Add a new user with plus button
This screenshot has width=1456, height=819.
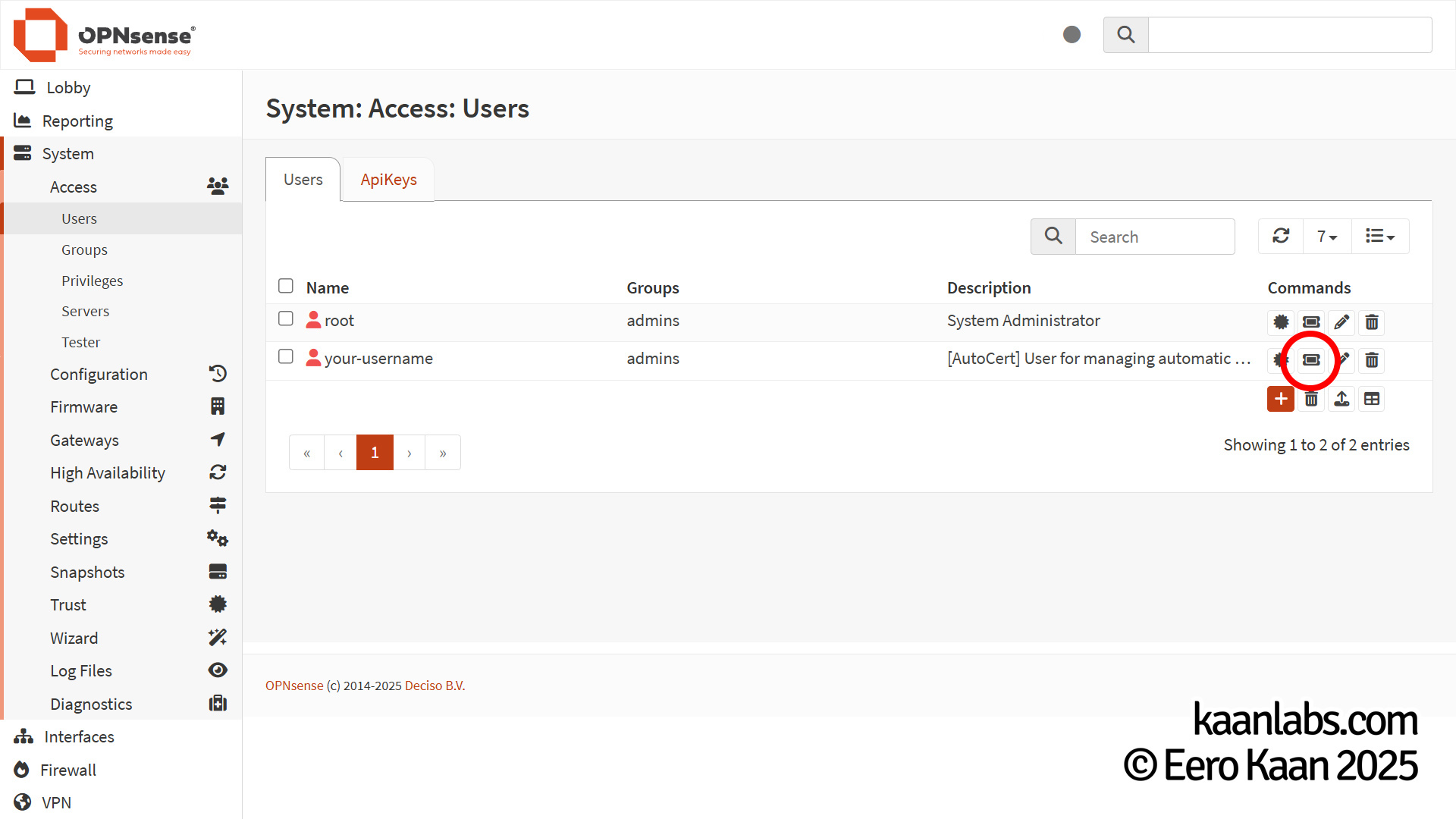pos(1281,399)
